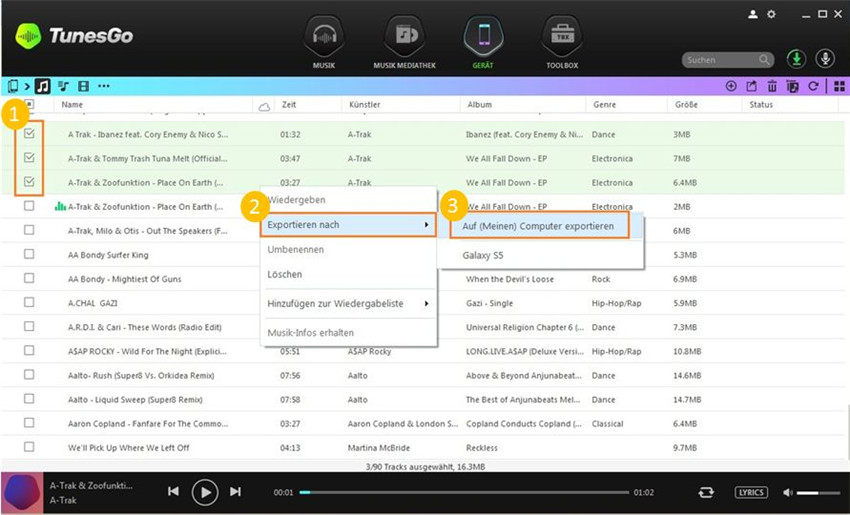Open the MUSIK MEDIATHEK section
The width and height of the screenshot is (850, 515).
[404, 36]
